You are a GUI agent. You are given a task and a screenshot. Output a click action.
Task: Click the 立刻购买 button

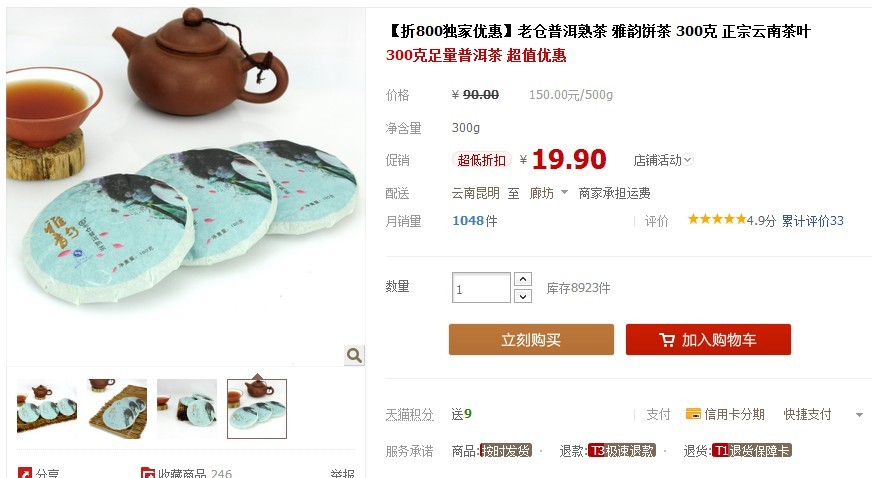coord(531,340)
